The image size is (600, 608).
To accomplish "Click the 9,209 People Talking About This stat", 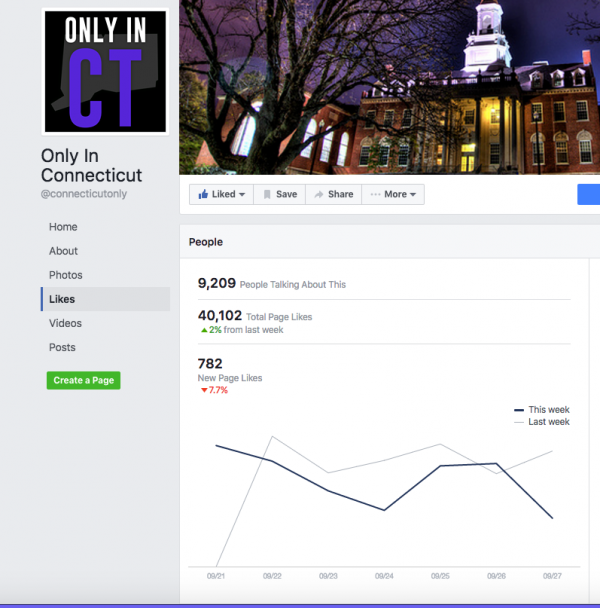I will pos(271,283).
